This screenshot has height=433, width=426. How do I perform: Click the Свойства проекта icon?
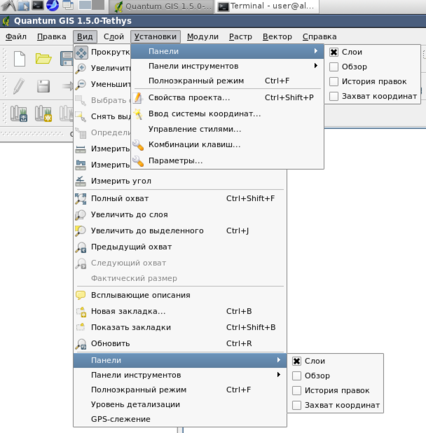point(138,98)
